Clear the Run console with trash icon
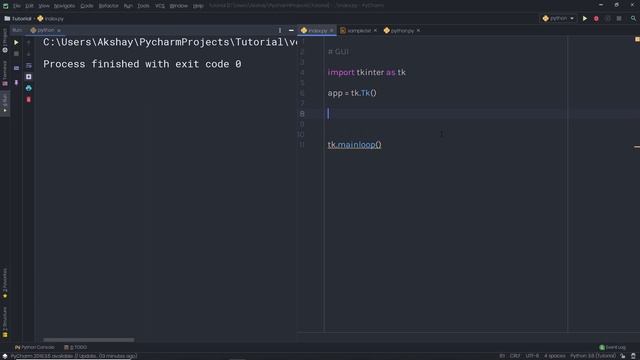 (x=29, y=100)
